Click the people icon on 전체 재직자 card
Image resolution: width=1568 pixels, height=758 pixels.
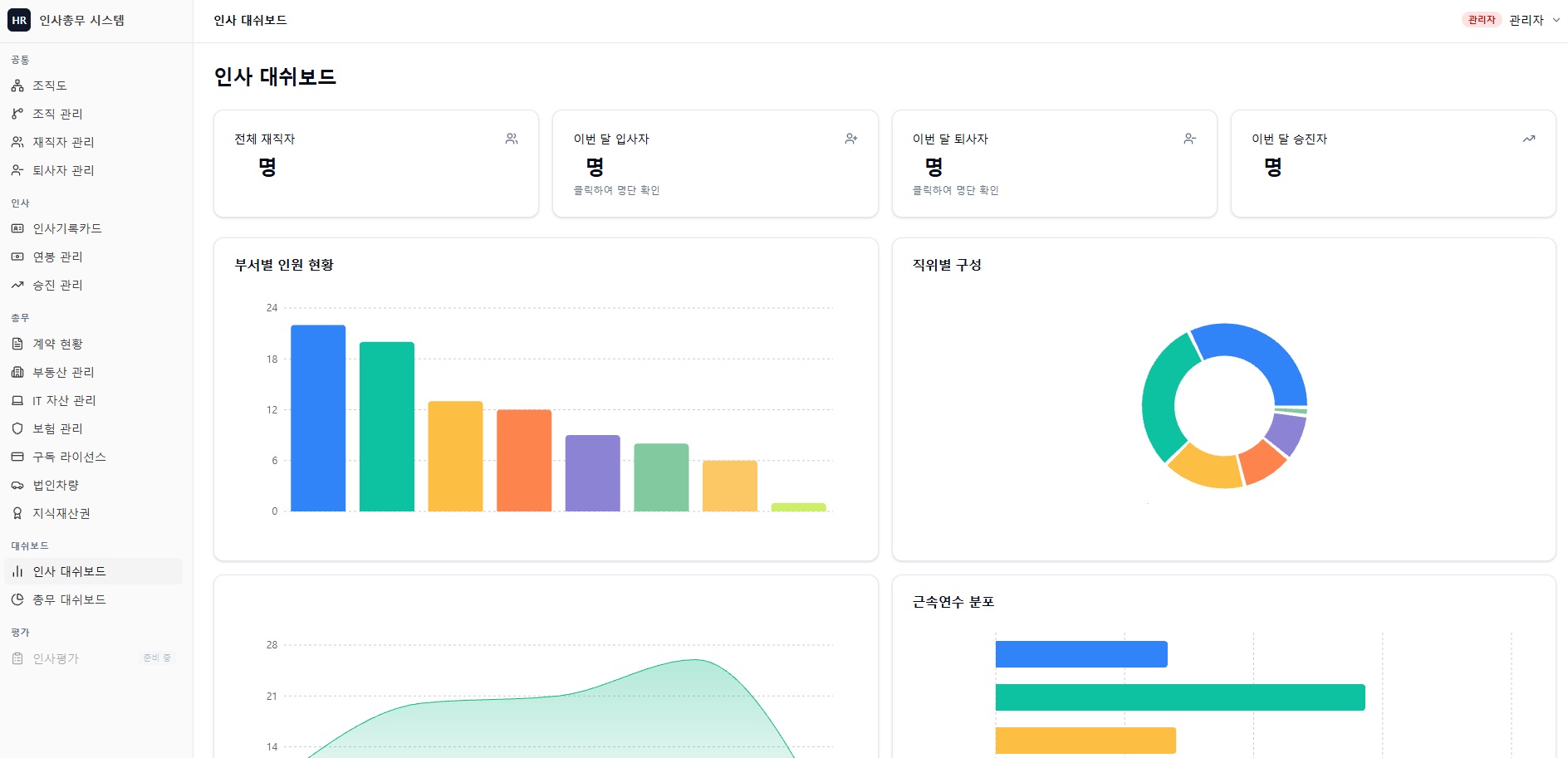pyautogui.click(x=512, y=139)
